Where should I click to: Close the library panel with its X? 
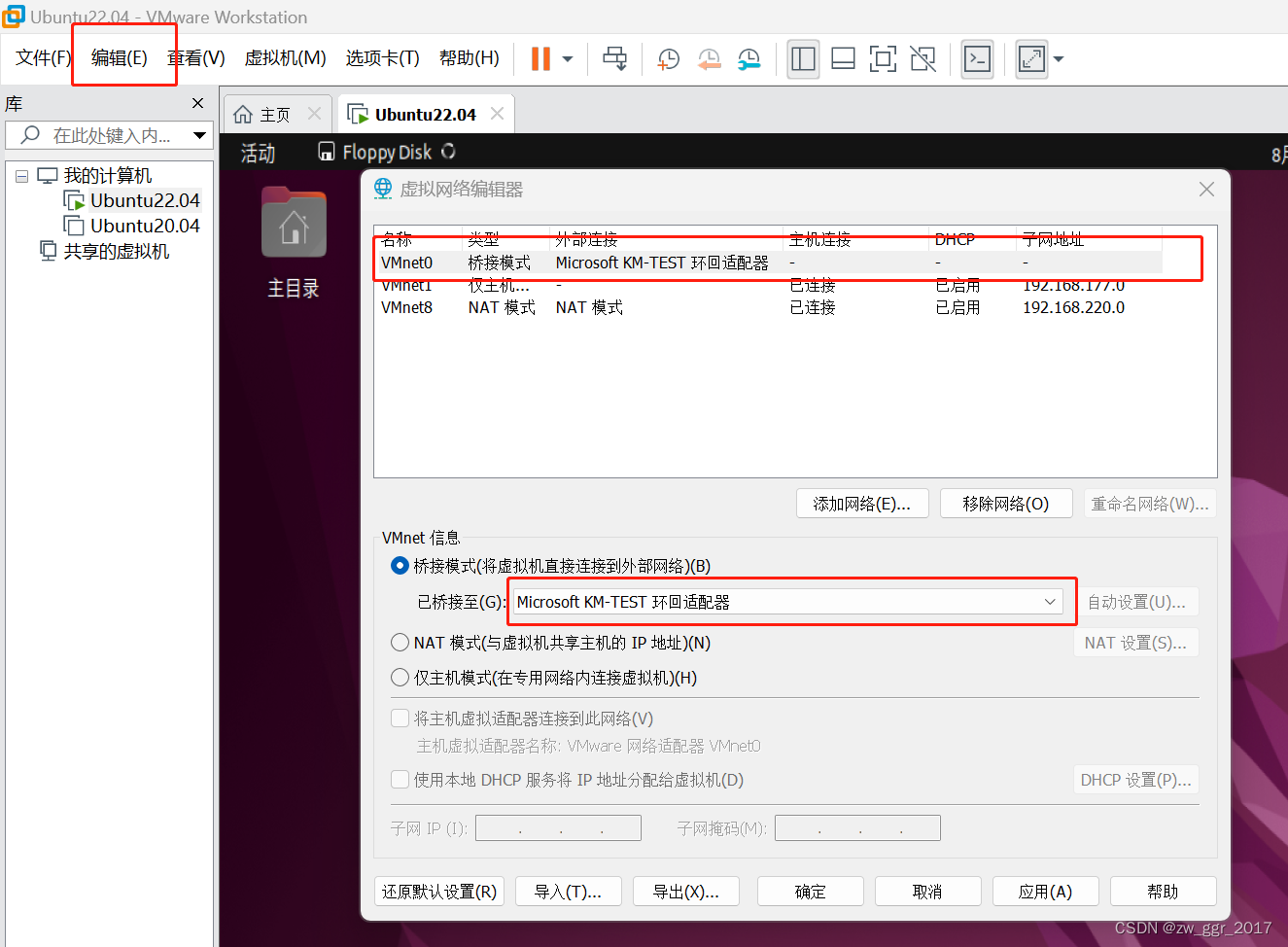198,103
